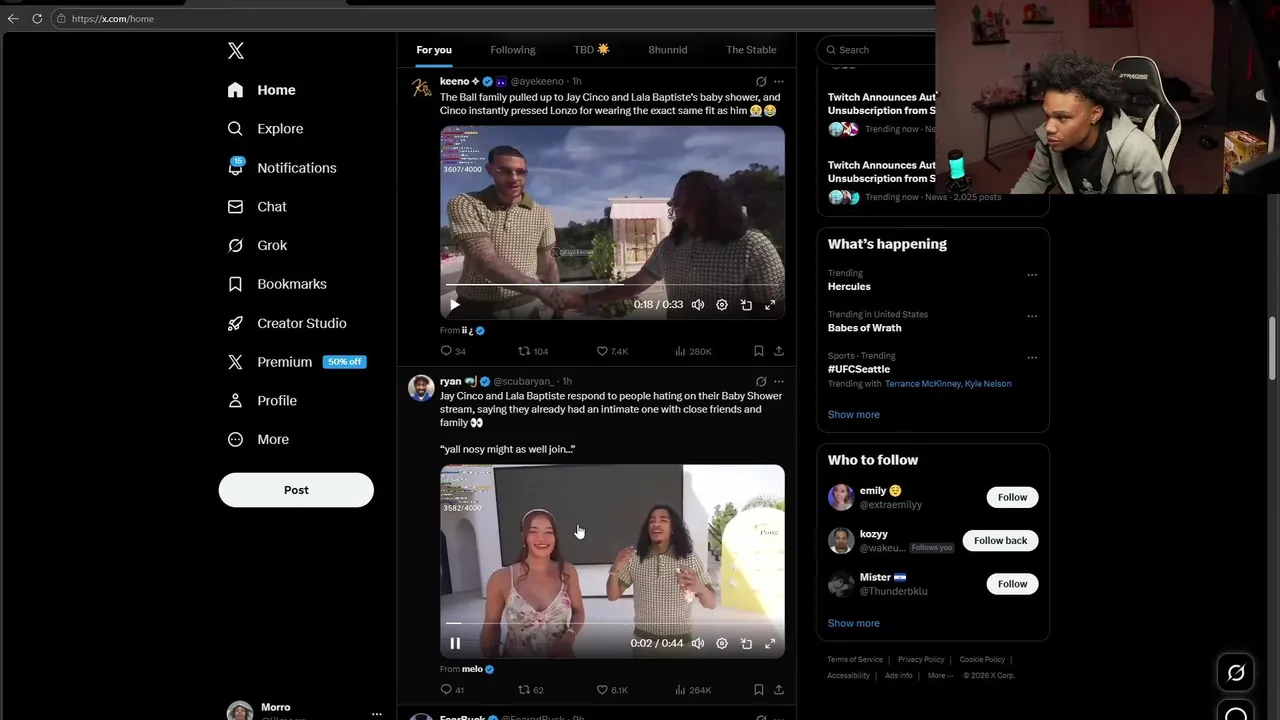Enter fullscreen on ryan video

pyautogui.click(x=770, y=644)
